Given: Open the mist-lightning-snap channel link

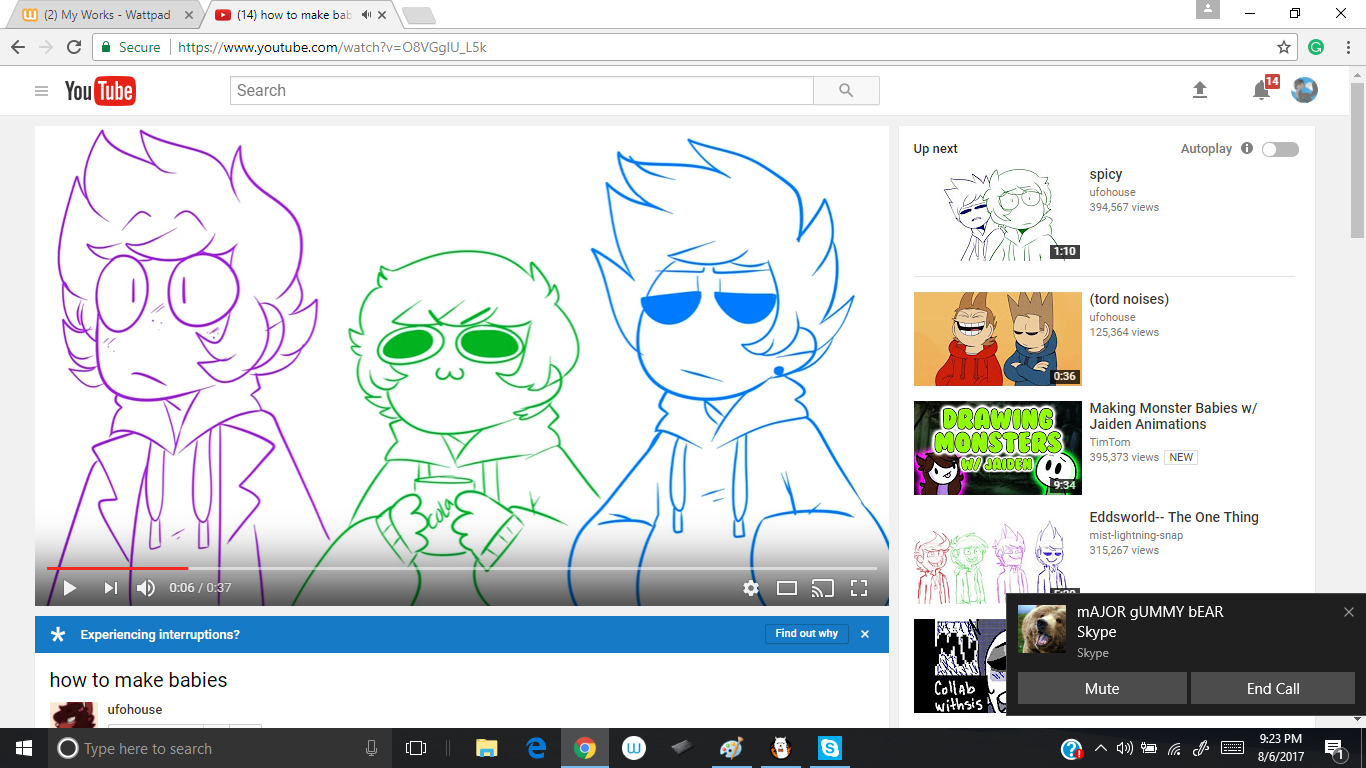Looking at the screenshot, I should coord(1137,535).
